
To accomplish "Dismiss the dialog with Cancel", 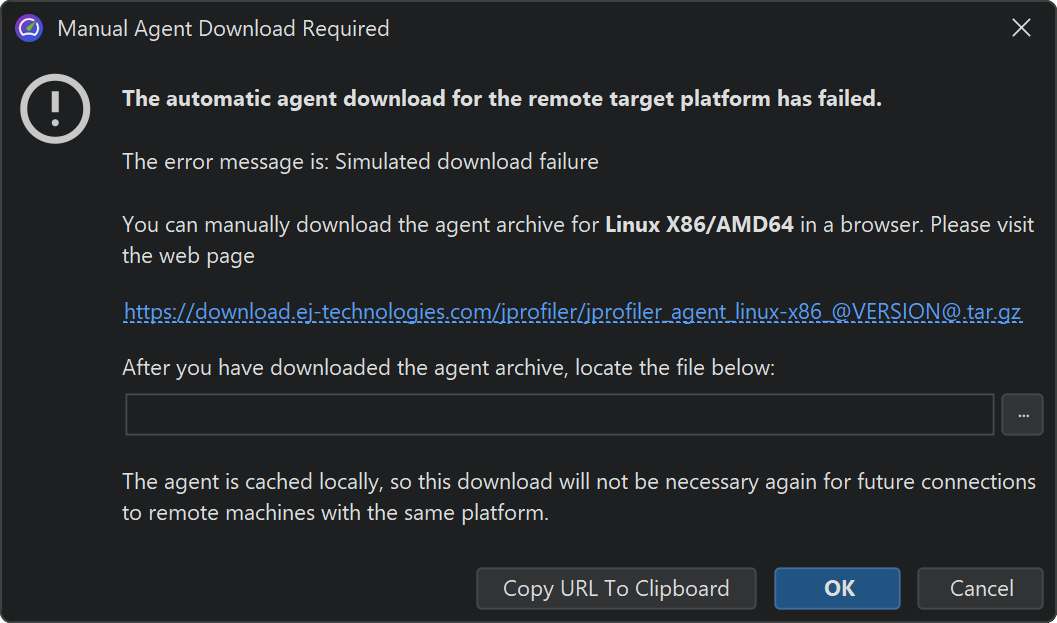I will (980, 588).
